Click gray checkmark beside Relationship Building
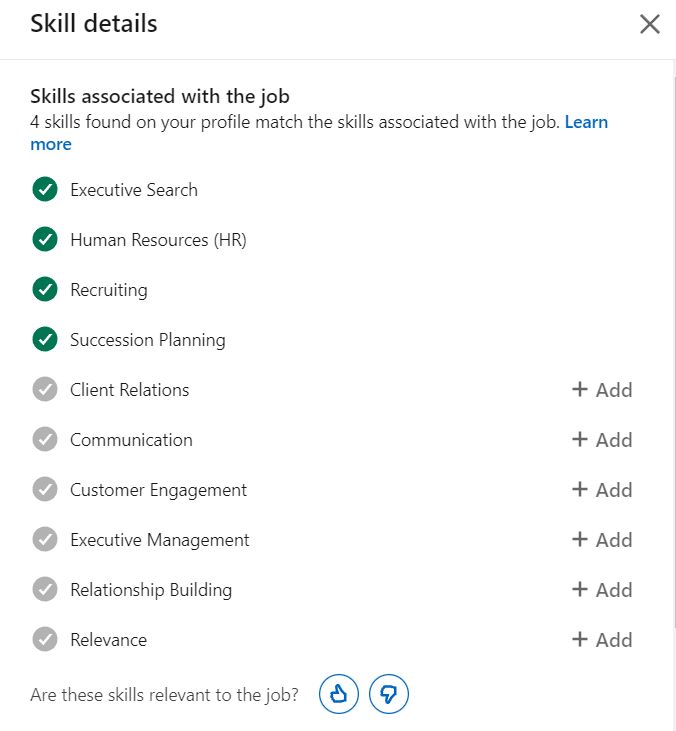This screenshot has width=676, height=731. tap(45, 590)
